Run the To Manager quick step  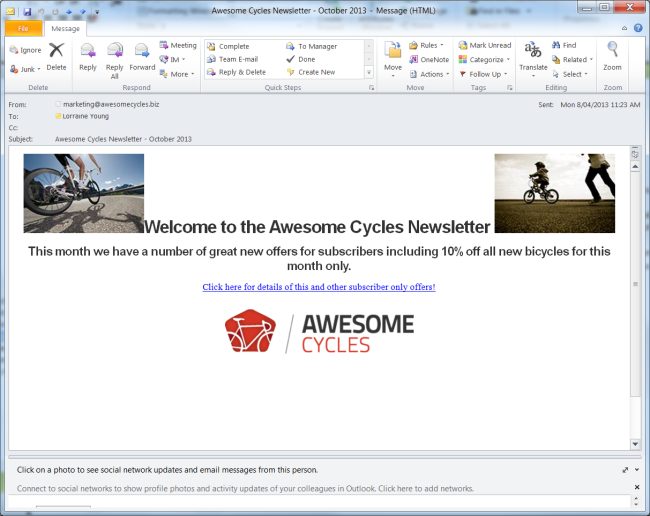tap(312, 46)
